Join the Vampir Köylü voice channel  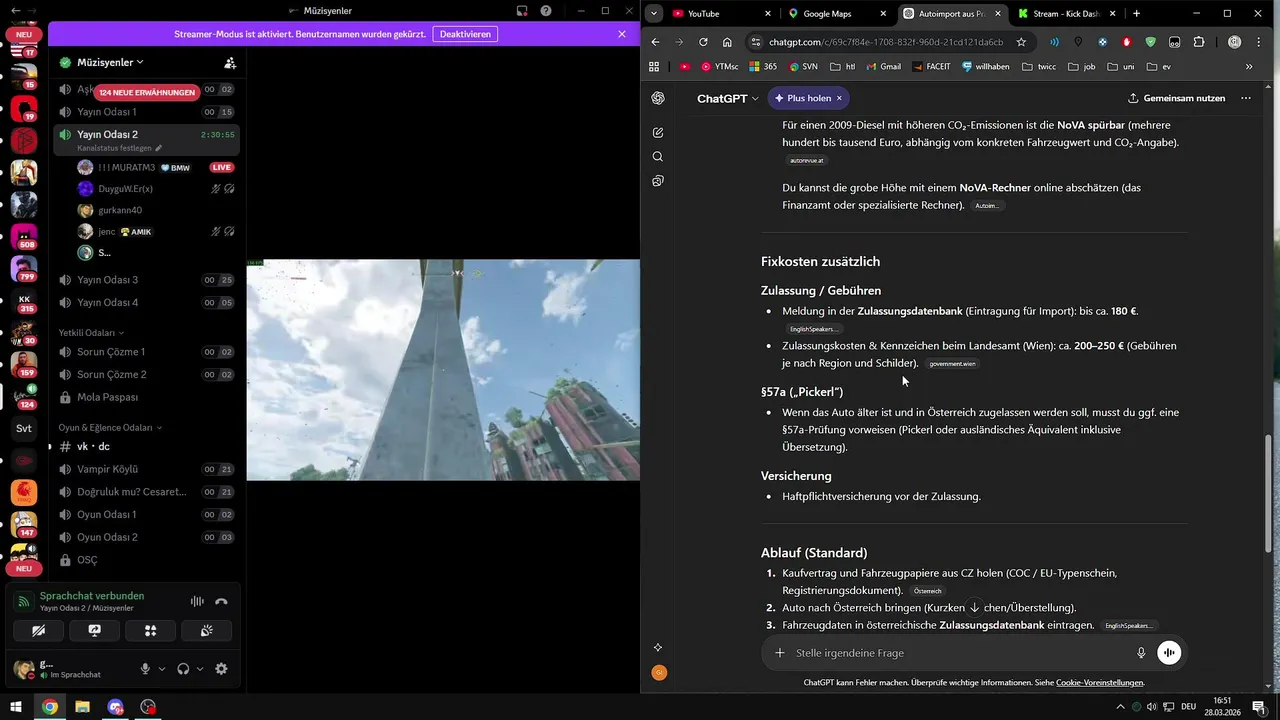click(146, 469)
